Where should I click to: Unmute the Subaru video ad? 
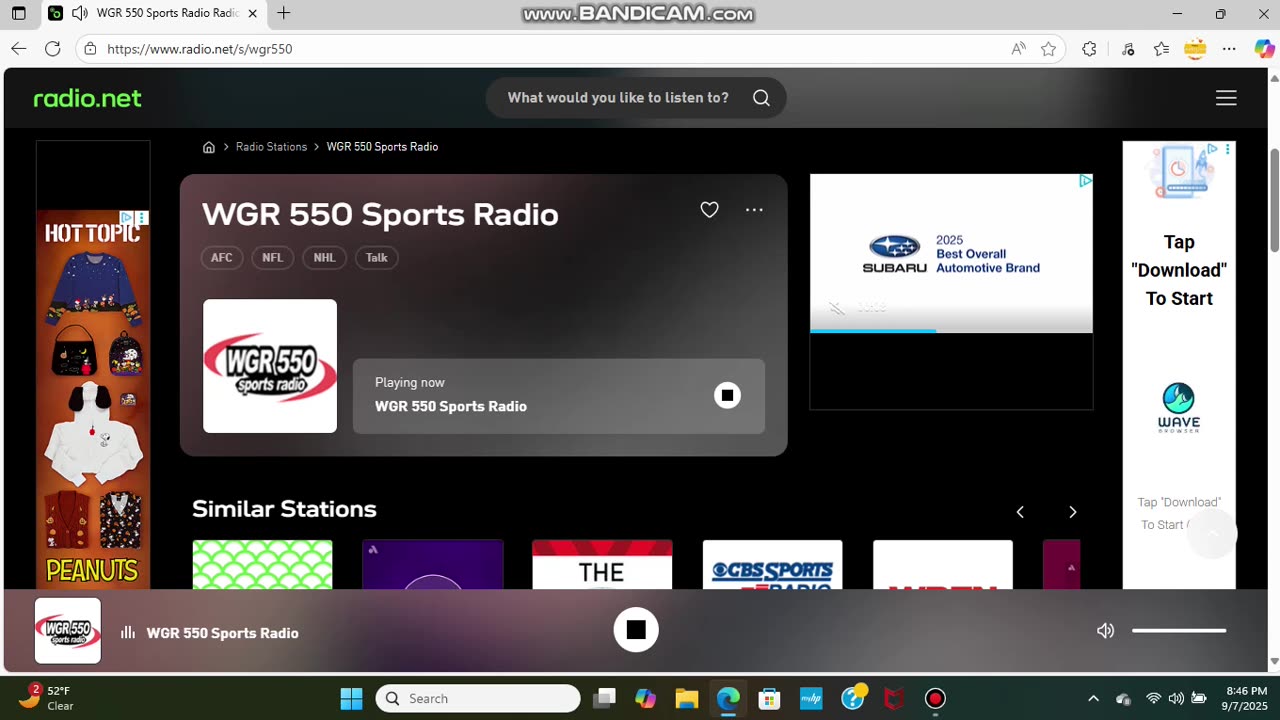click(x=836, y=308)
